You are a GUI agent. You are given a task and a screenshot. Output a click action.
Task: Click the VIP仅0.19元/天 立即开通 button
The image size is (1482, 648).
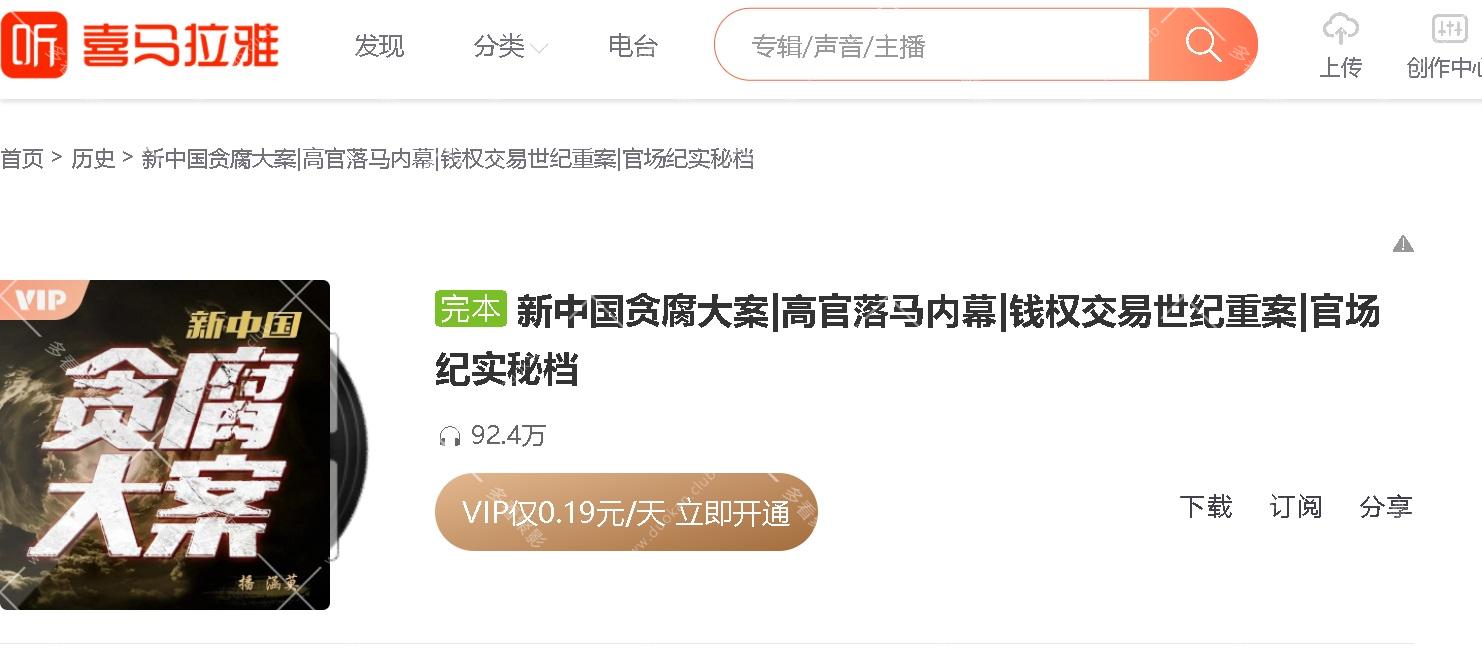point(626,512)
